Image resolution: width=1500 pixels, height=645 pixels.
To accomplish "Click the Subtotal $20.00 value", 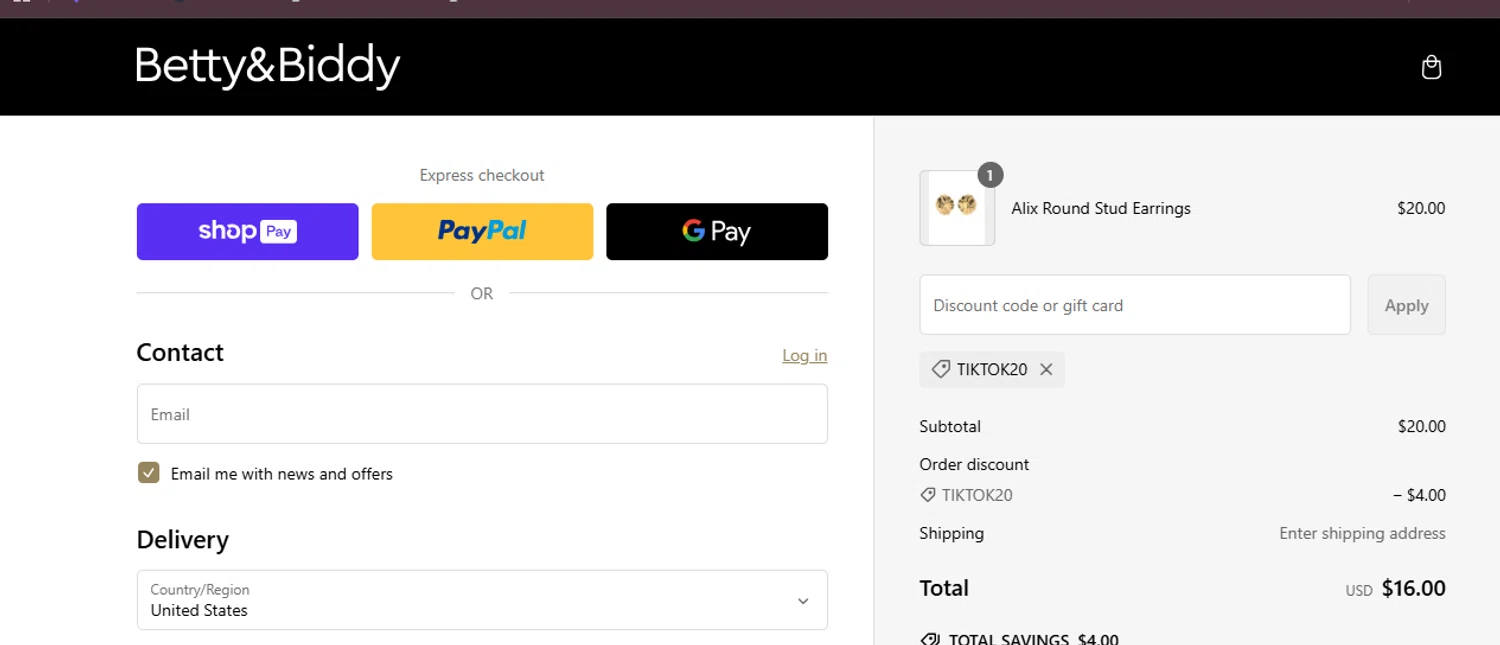I will [x=1422, y=426].
